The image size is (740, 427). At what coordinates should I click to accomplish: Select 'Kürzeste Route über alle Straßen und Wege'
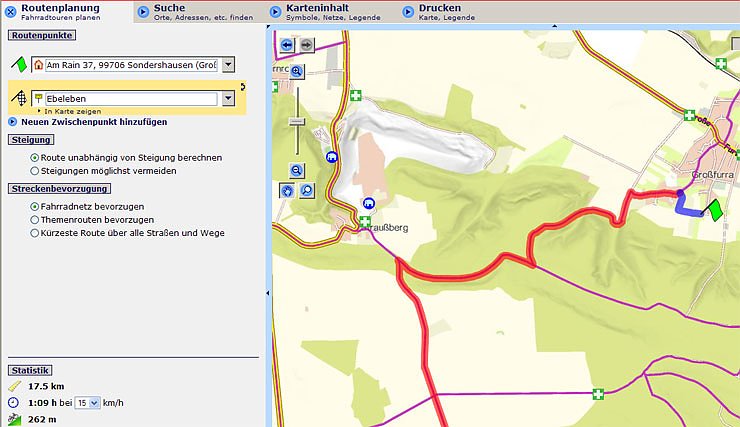click(x=36, y=233)
